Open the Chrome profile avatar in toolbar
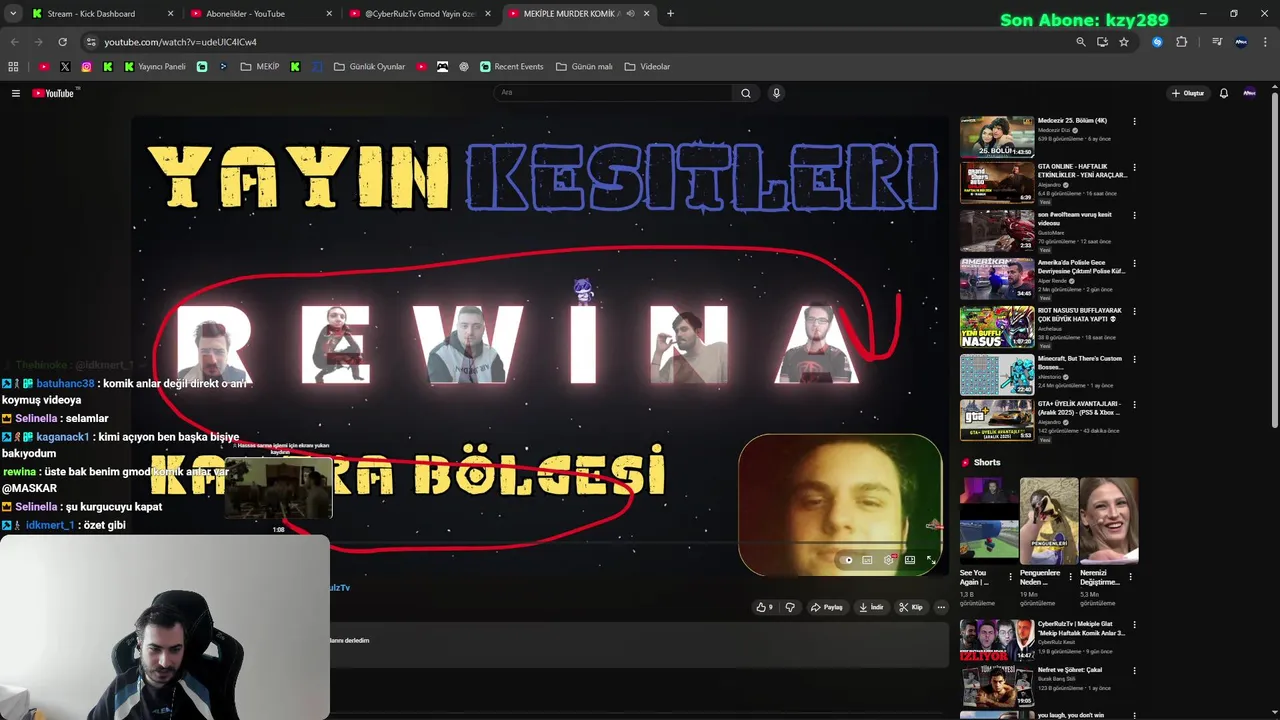The width and height of the screenshot is (1280, 720). [1241, 42]
